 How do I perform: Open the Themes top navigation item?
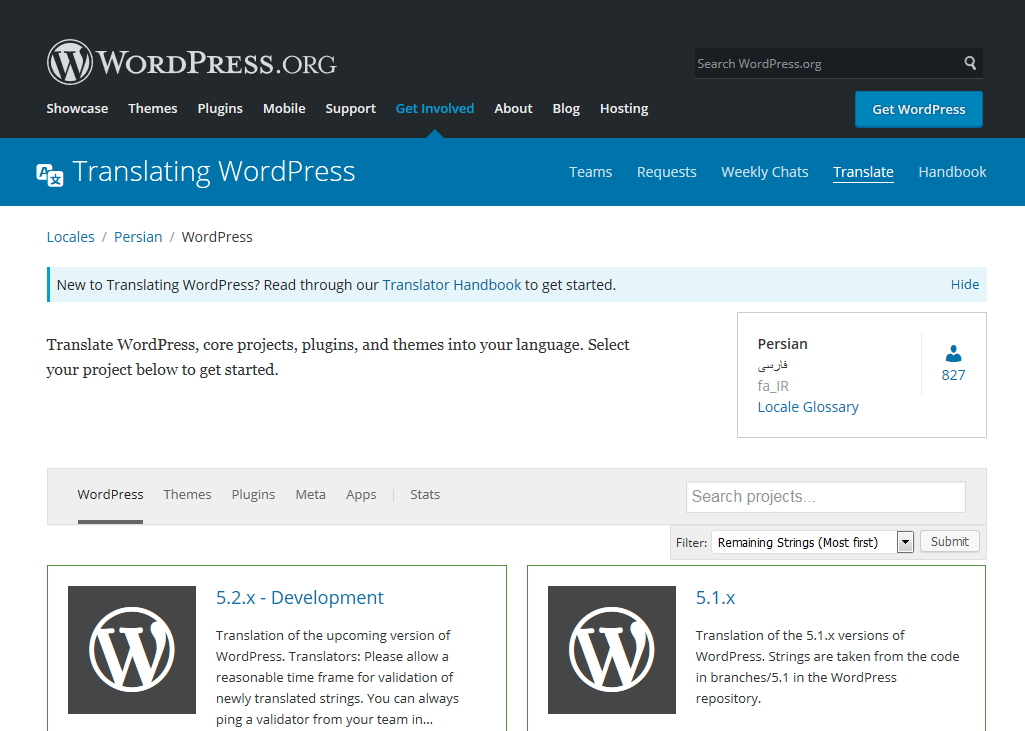pyautogui.click(x=153, y=109)
